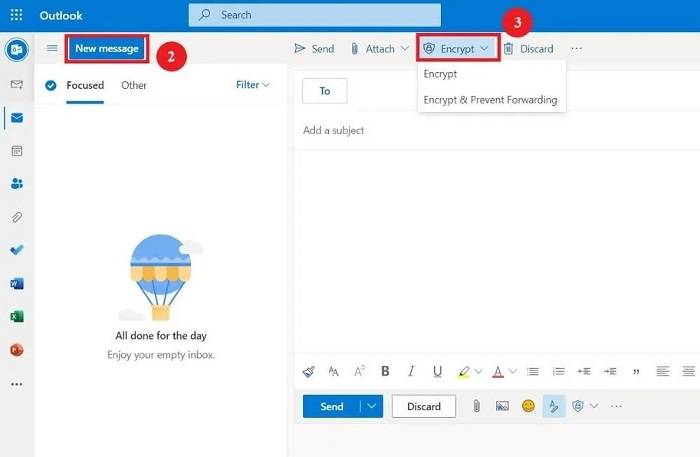Image resolution: width=700 pixels, height=457 pixels.
Task: Insert an emoji using the smiley icon
Action: [528, 406]
